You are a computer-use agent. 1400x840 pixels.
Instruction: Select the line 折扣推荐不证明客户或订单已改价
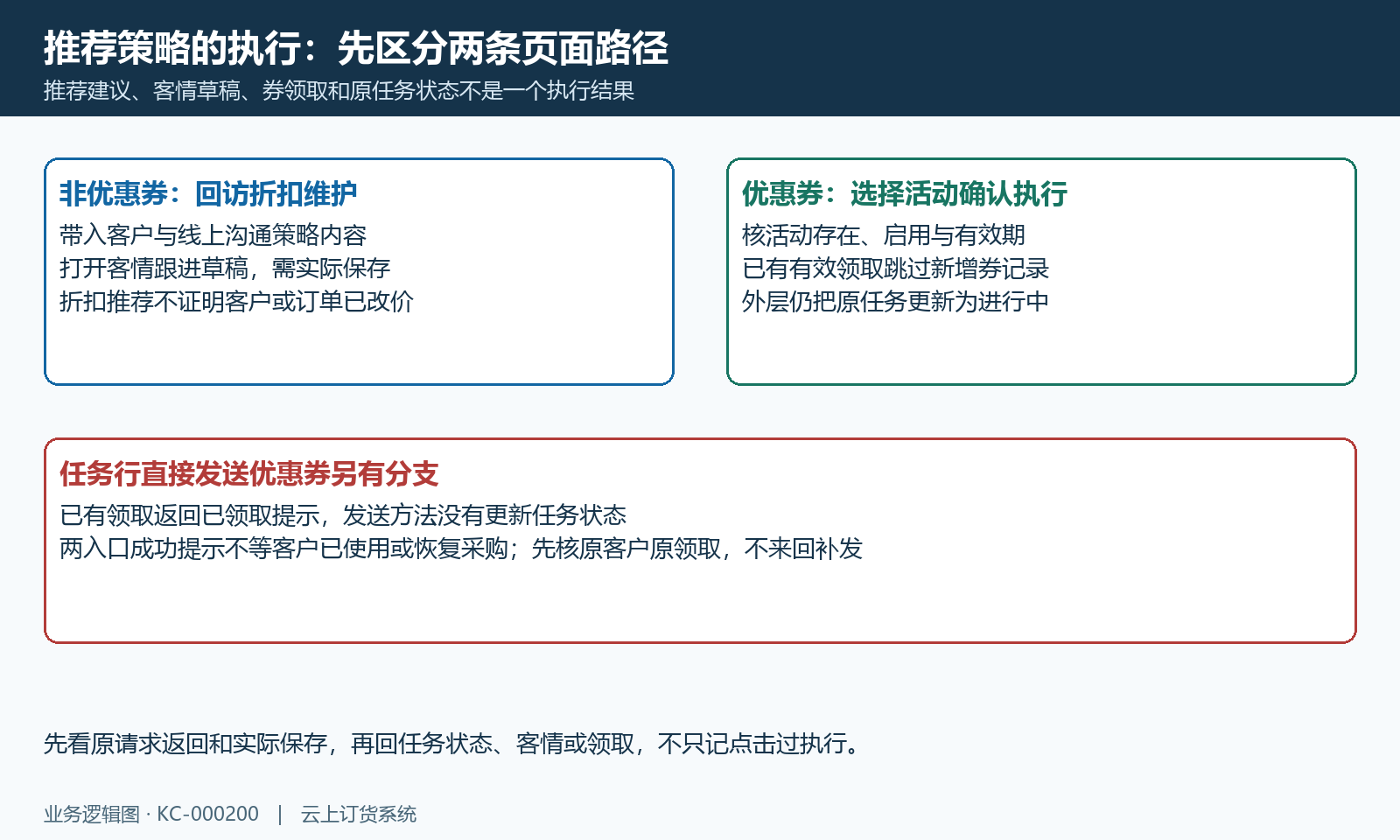[236, 302]
